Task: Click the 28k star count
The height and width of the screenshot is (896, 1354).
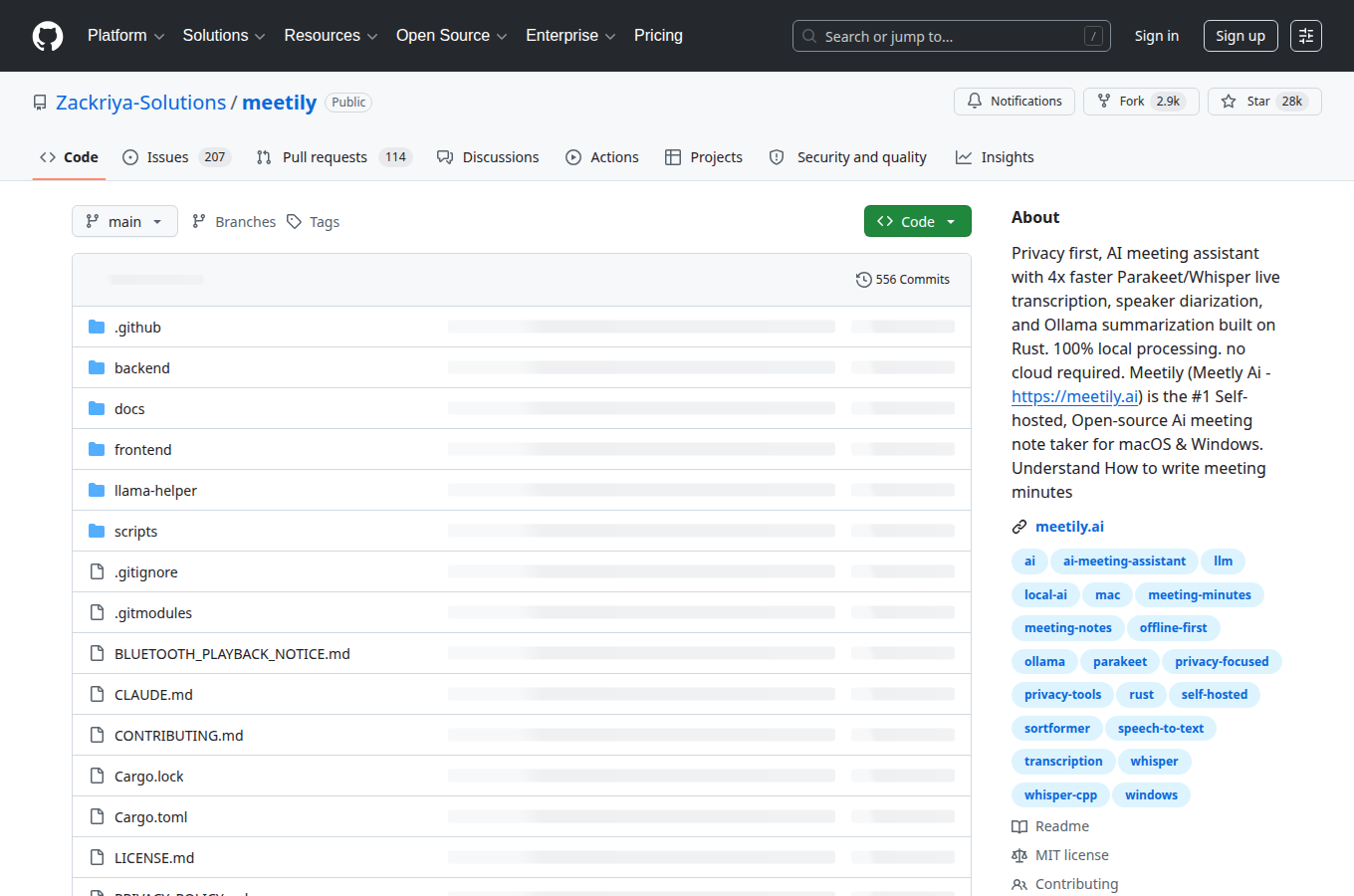Action: (1292, 102)
